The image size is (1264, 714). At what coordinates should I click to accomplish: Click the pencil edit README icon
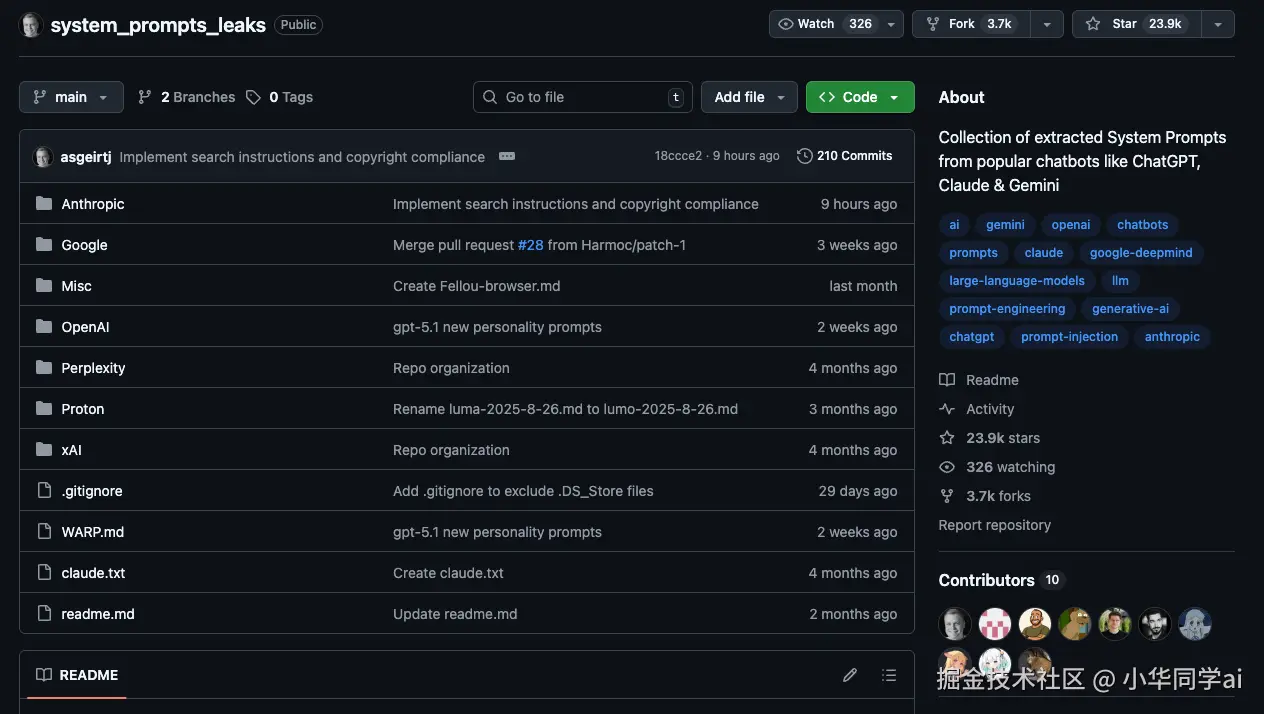[850, 675]
